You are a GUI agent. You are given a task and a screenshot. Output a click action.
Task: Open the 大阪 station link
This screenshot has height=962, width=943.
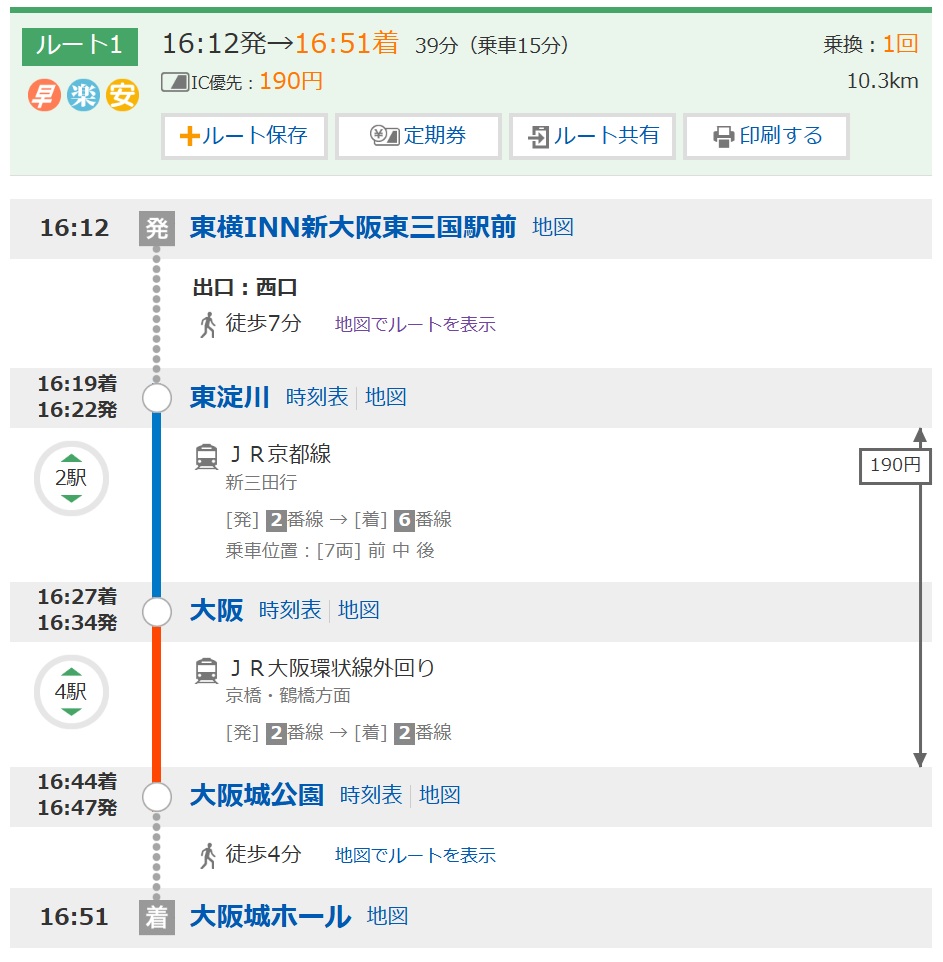tap(217, 610)
